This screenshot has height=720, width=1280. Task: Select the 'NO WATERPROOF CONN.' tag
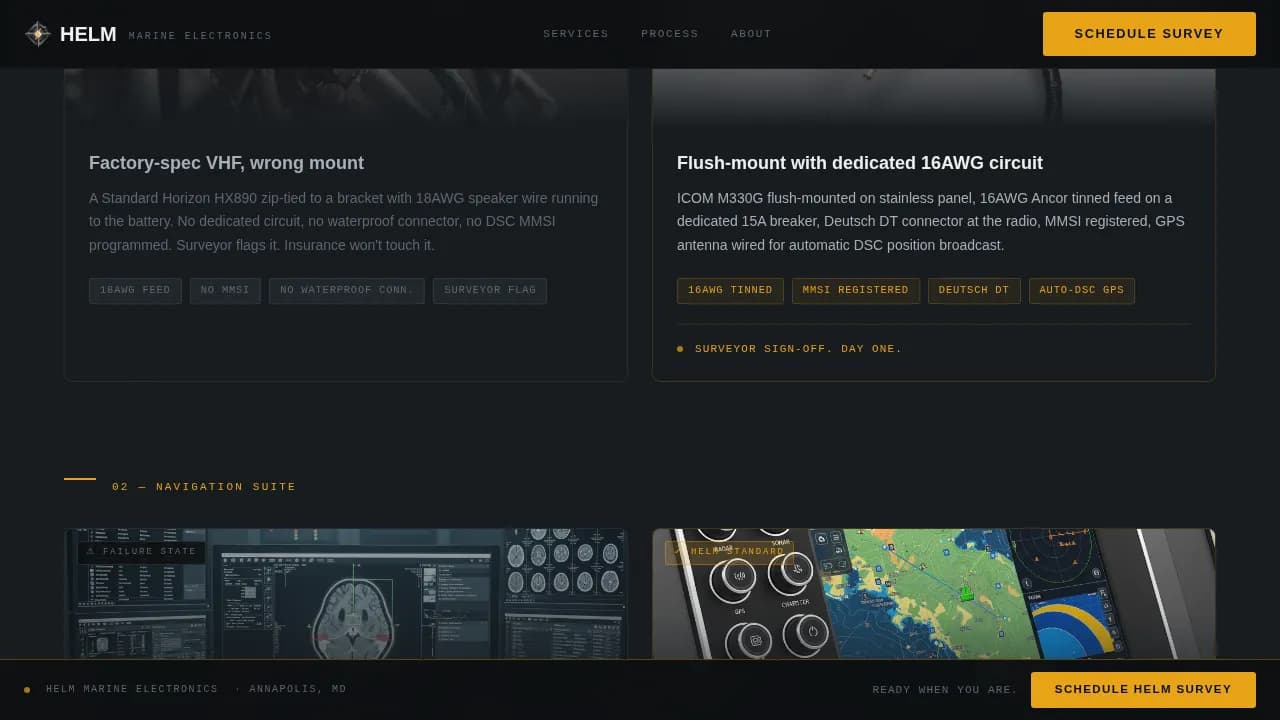[x=347, y=291]
